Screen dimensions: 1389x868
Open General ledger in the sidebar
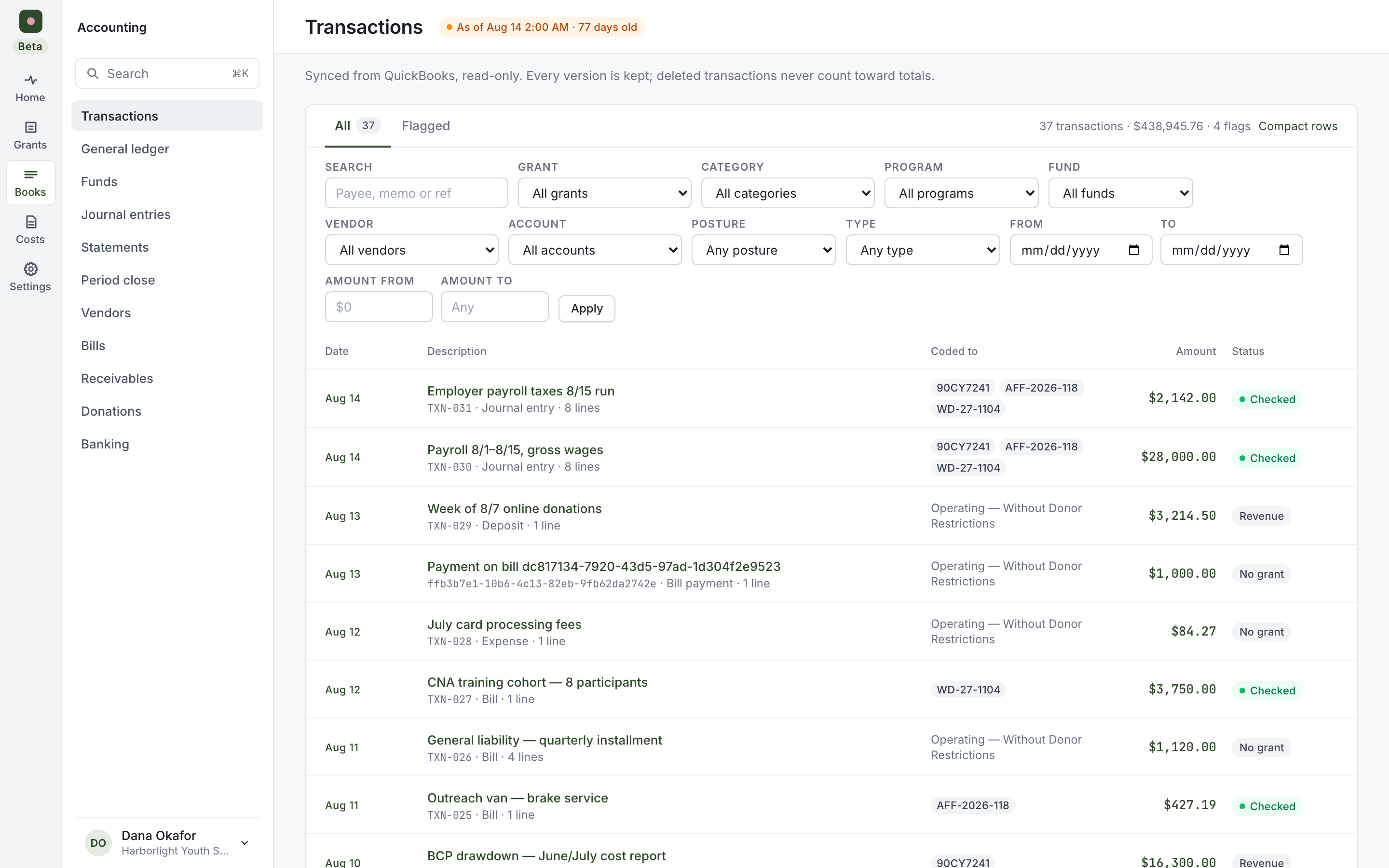[167, 149]
